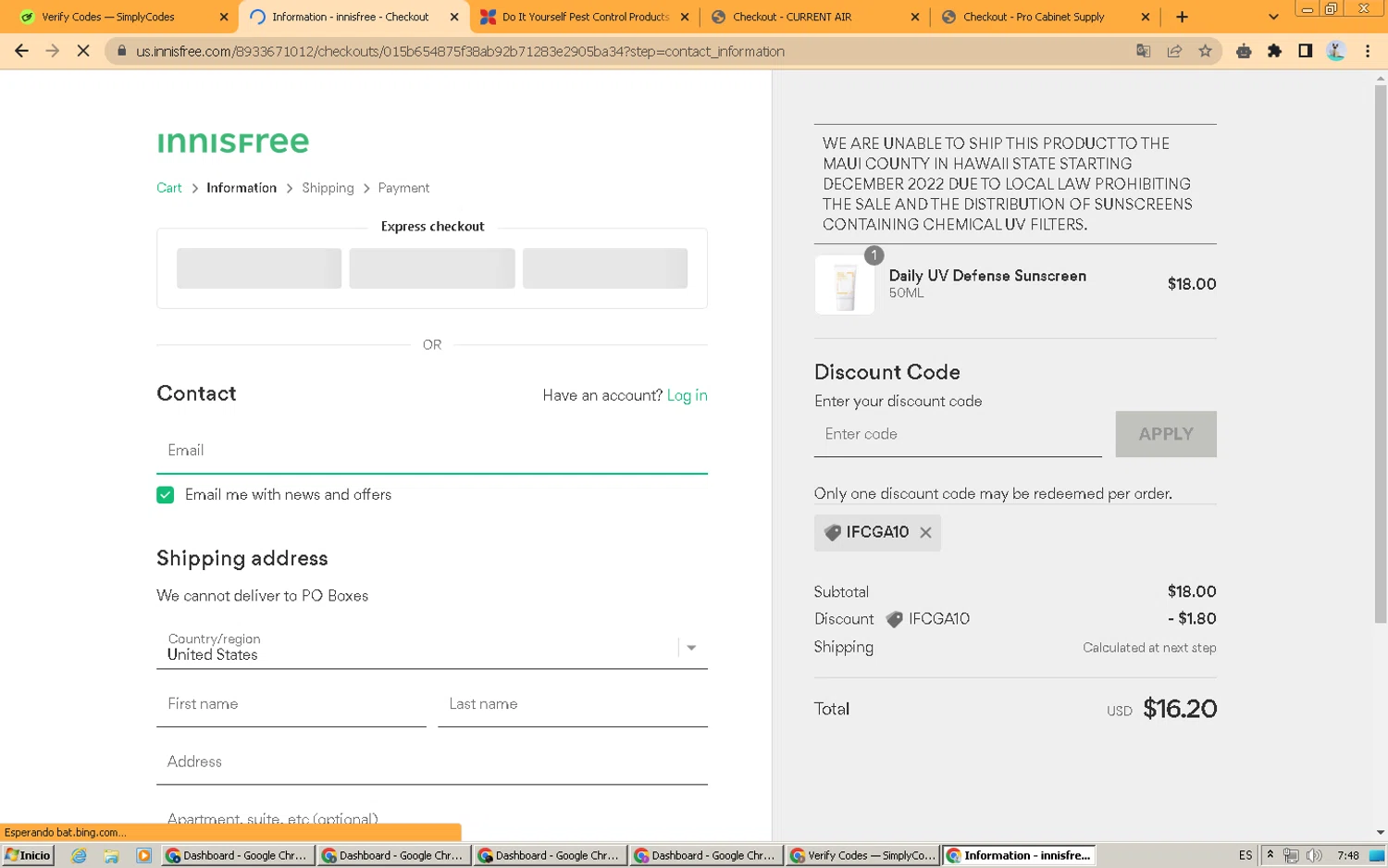Viewport: 1388px width, 868px height.
Task: Focus the Address field
Action: tap(432, 762)
